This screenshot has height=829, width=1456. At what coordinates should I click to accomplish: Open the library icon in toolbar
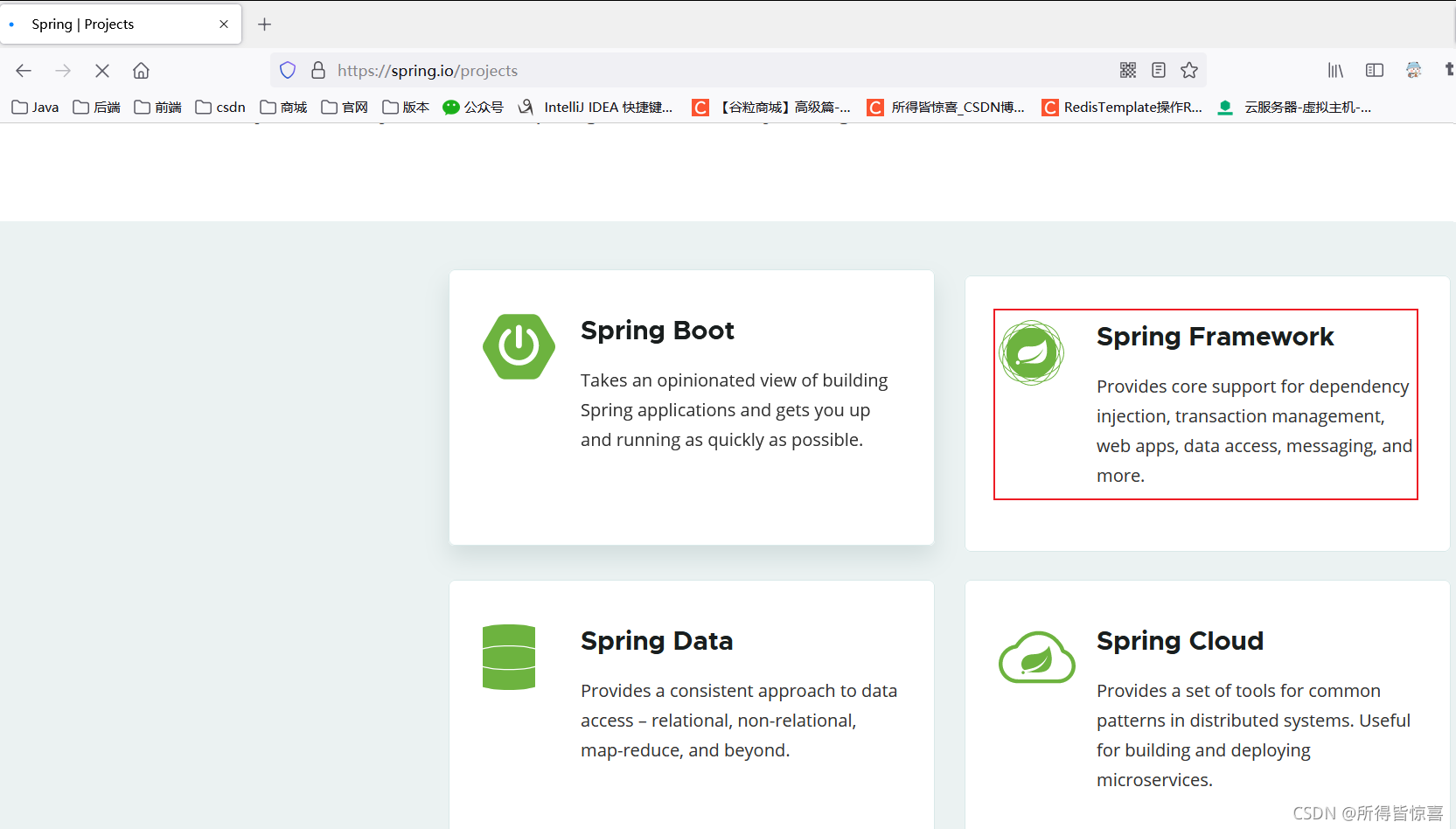[x=1335, y=70]
